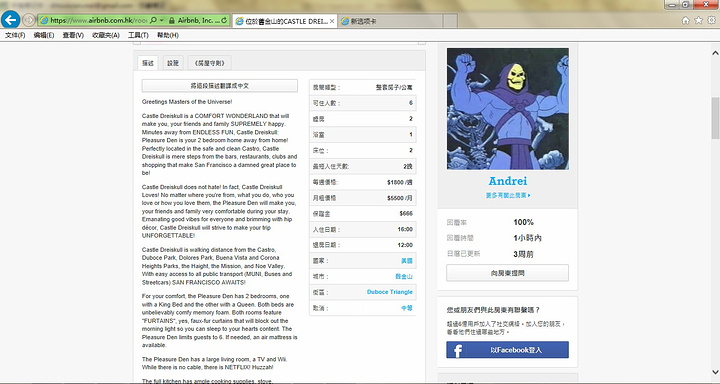Open the 中等 cancellation policy link
720x384 pixels.
(x=407, y=308)
